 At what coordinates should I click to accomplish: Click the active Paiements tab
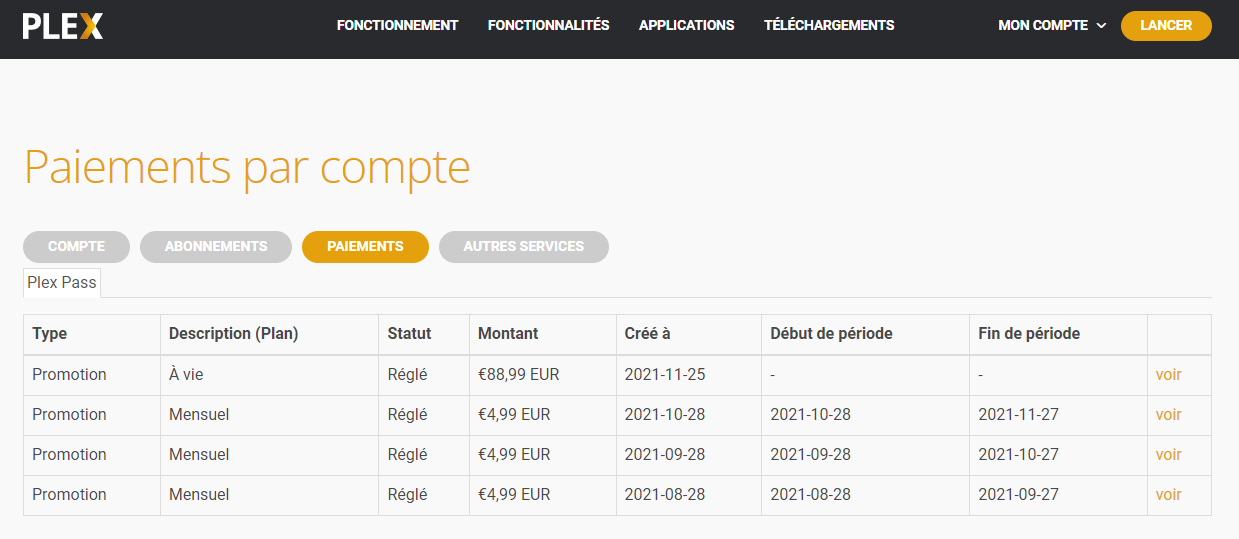tap(365, 247)
